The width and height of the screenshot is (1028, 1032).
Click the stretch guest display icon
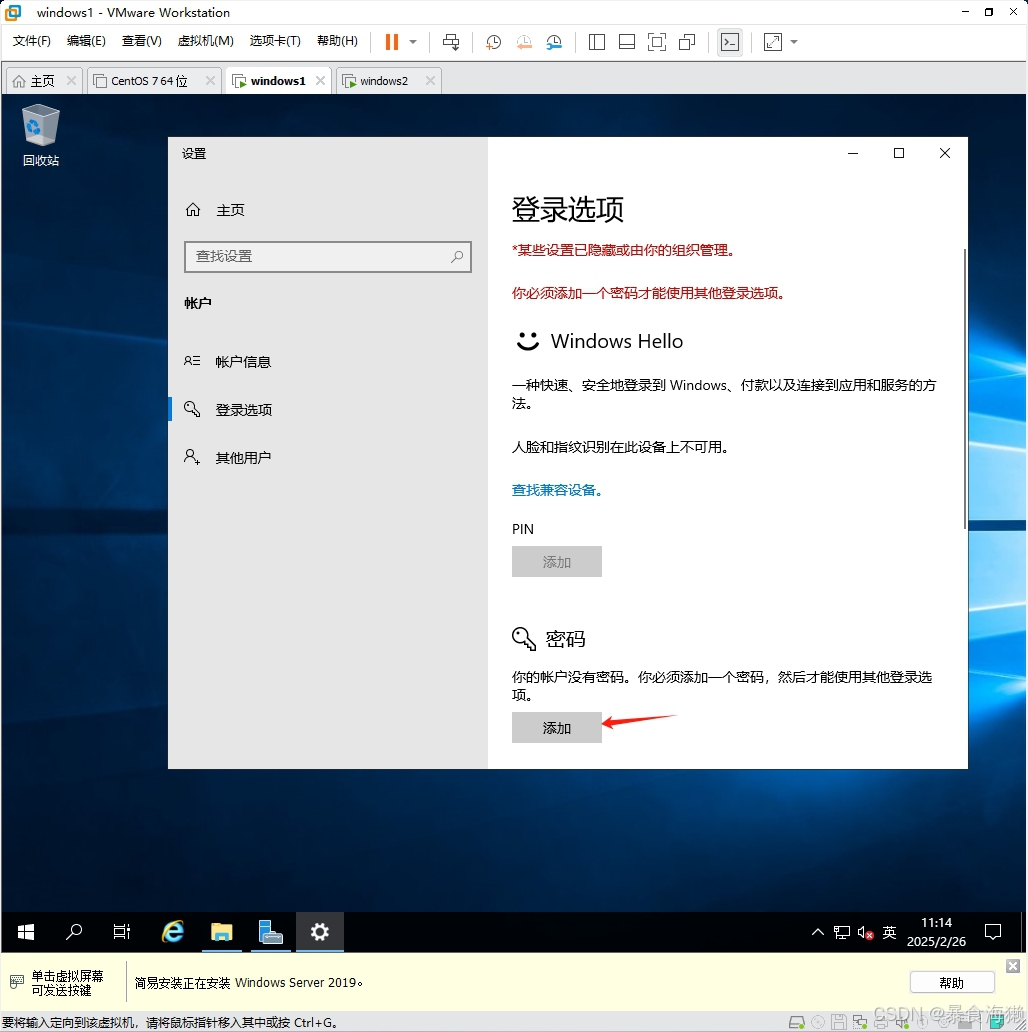pyautogui.click(x=773, y=42)
